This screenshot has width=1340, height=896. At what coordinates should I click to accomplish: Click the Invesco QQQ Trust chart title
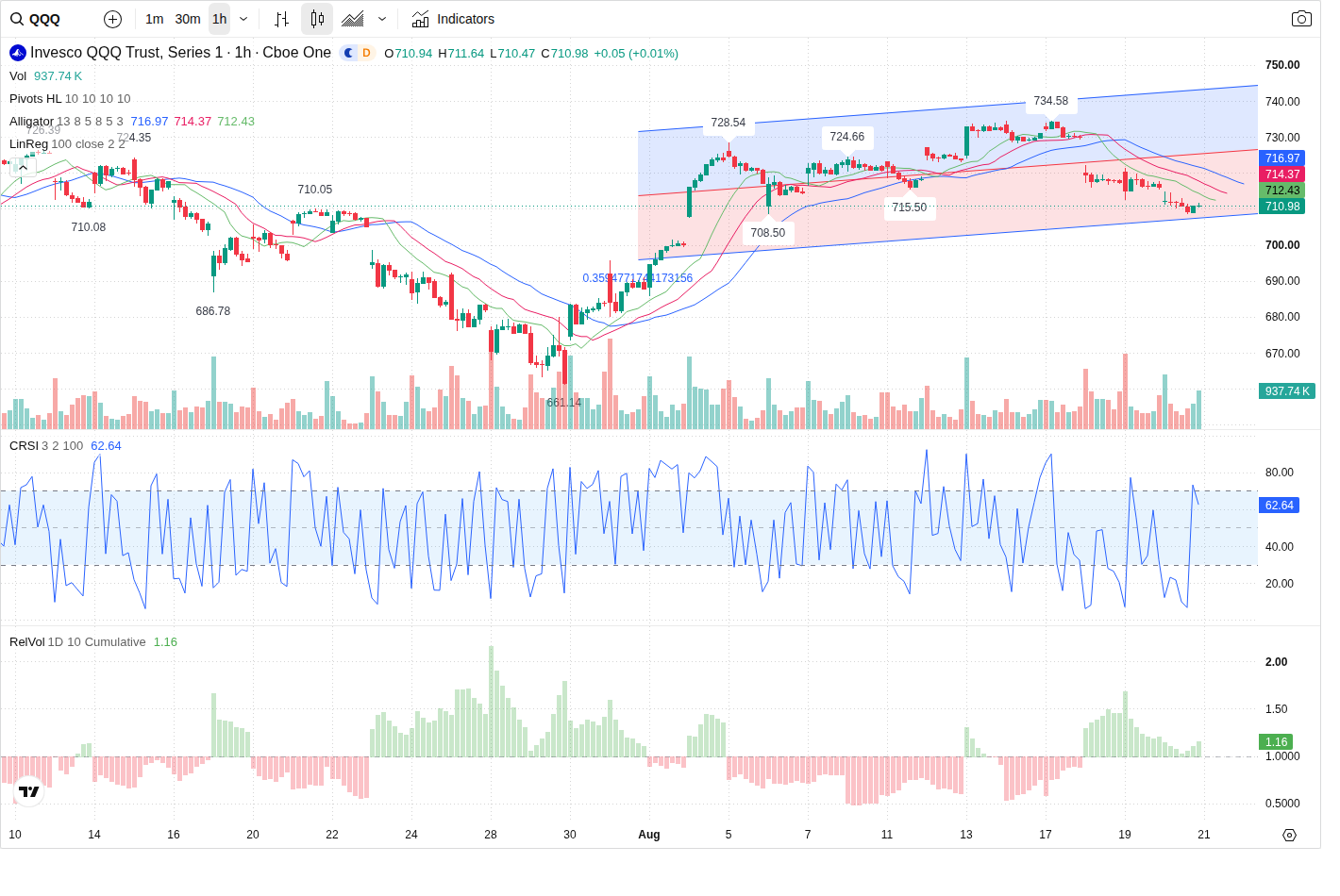[x=180, y=53]
